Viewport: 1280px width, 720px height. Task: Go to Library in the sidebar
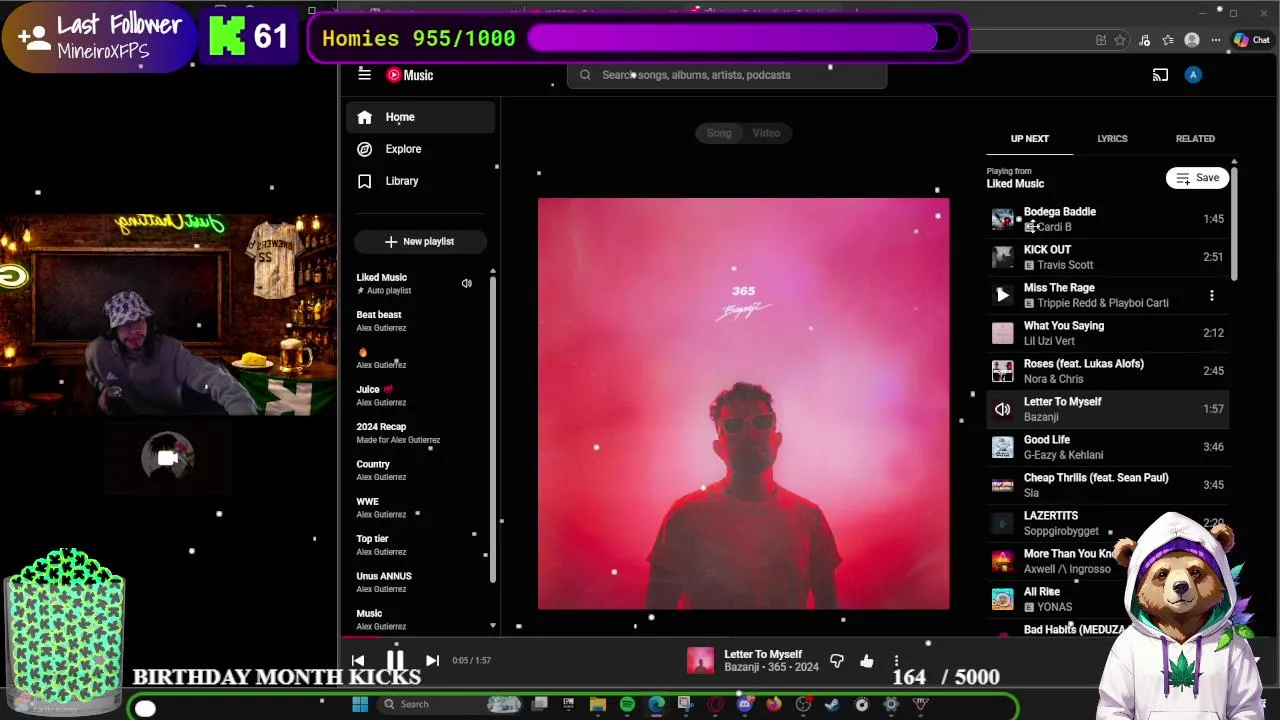coord(420,181)
